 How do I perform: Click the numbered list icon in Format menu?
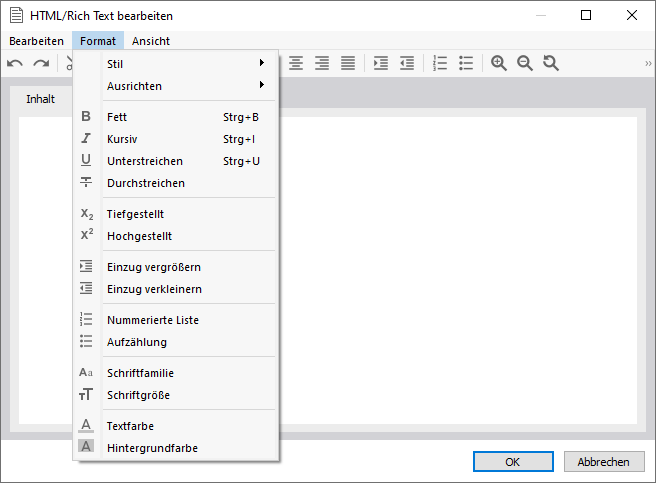86,319
